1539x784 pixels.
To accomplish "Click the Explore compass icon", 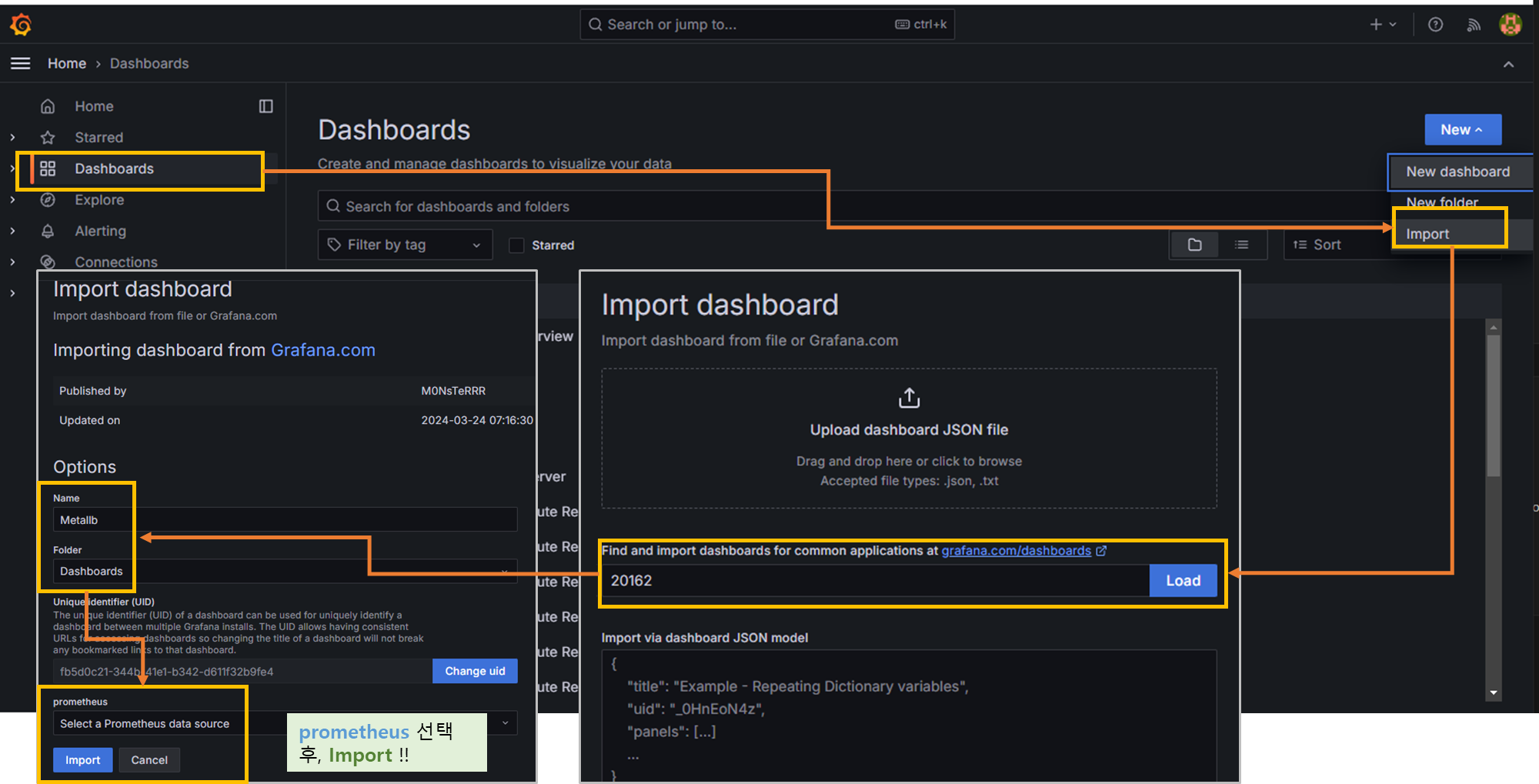I will [x=48, y=200].
